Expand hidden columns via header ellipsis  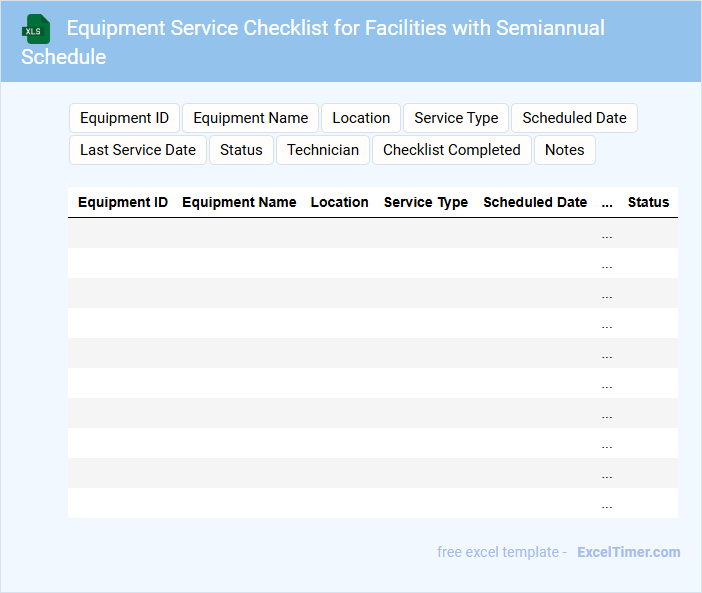pyautogui.click(x=607, y=203)
